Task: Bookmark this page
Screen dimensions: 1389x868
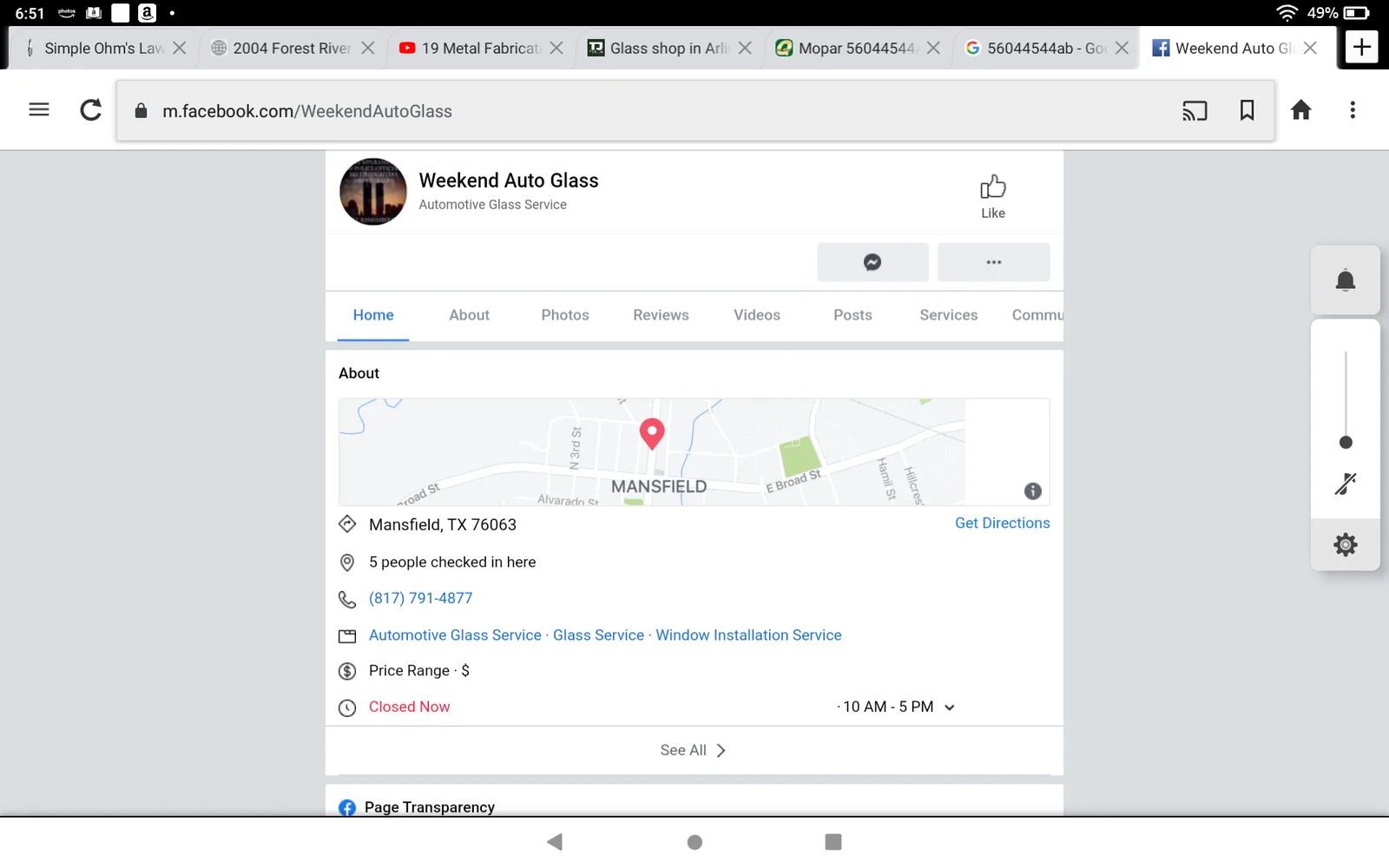Action: click(x=1247, y=110)
